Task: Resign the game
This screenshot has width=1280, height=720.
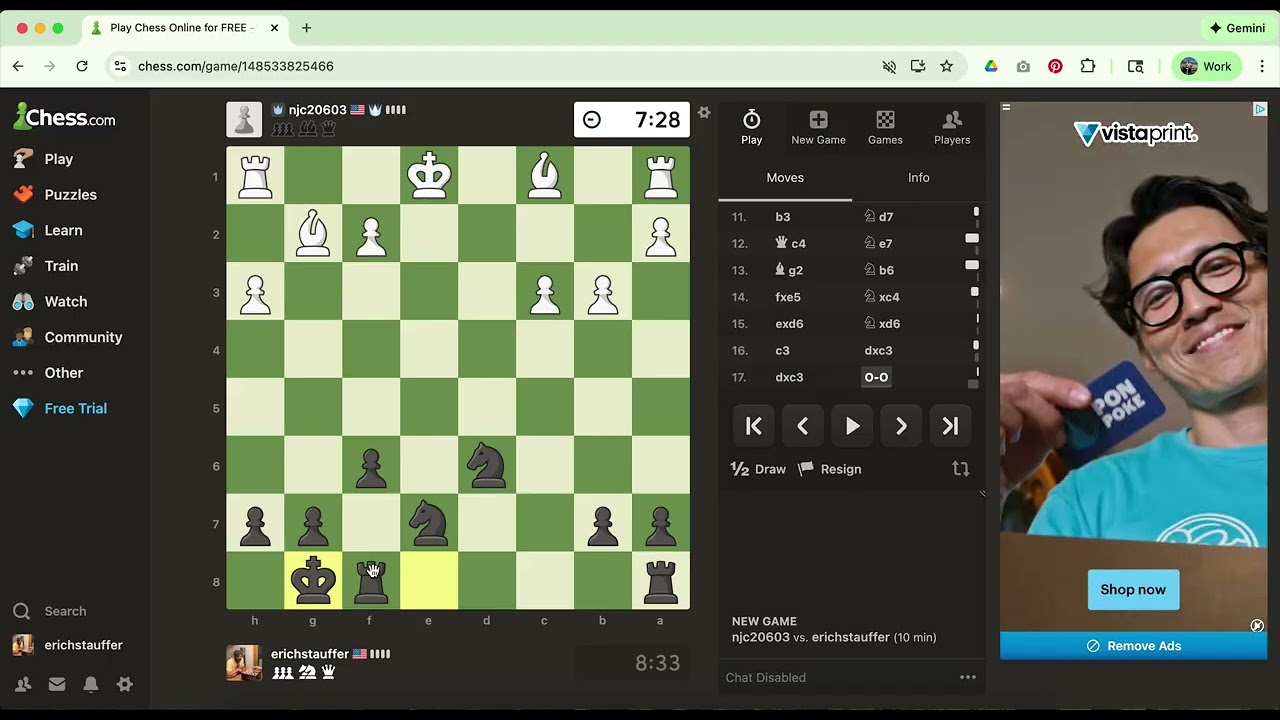Action: pyautogui.click(x=830, y=469)
